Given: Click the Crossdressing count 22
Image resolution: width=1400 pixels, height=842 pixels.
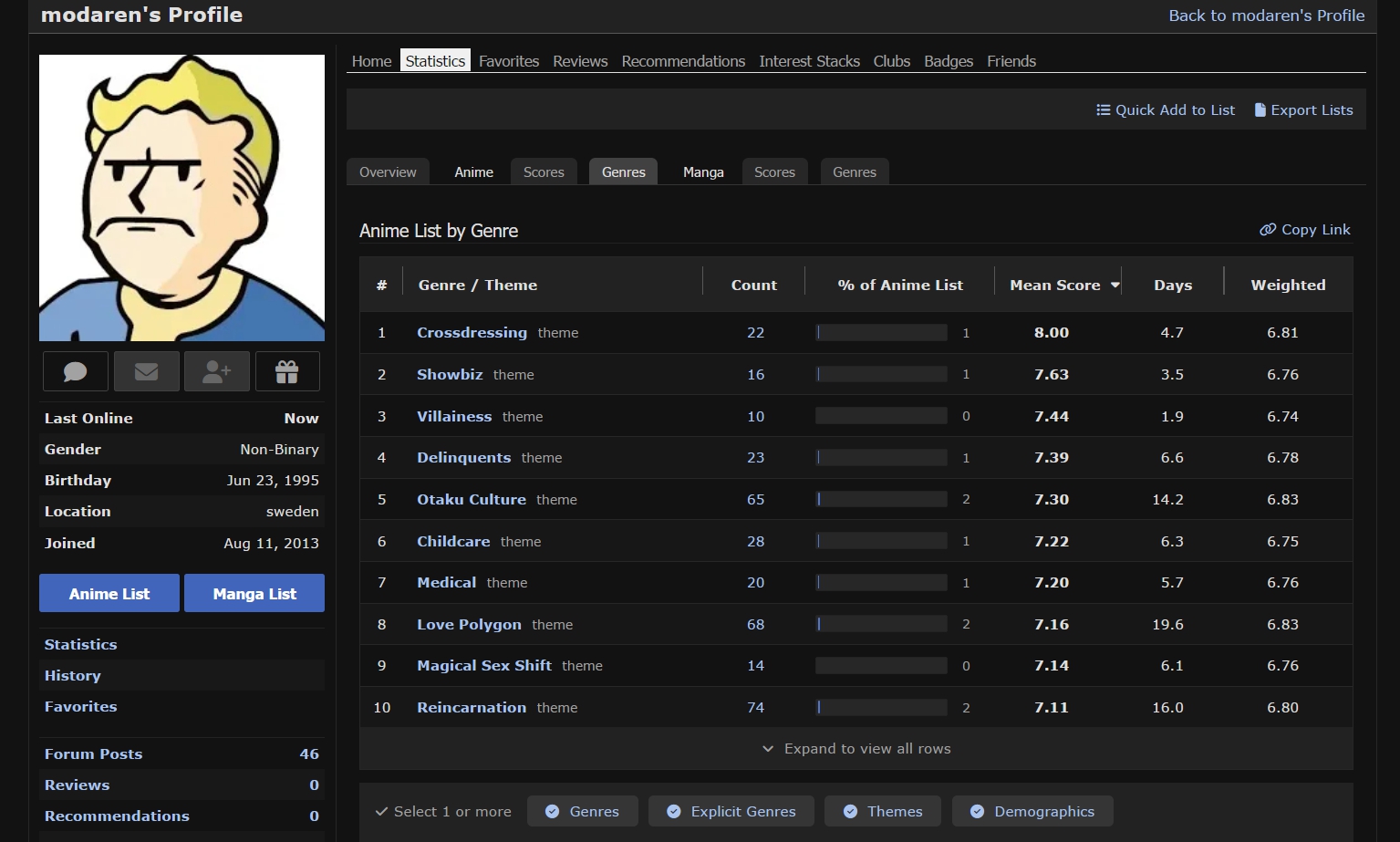Looking at the screenshot, I should (755, 333).
